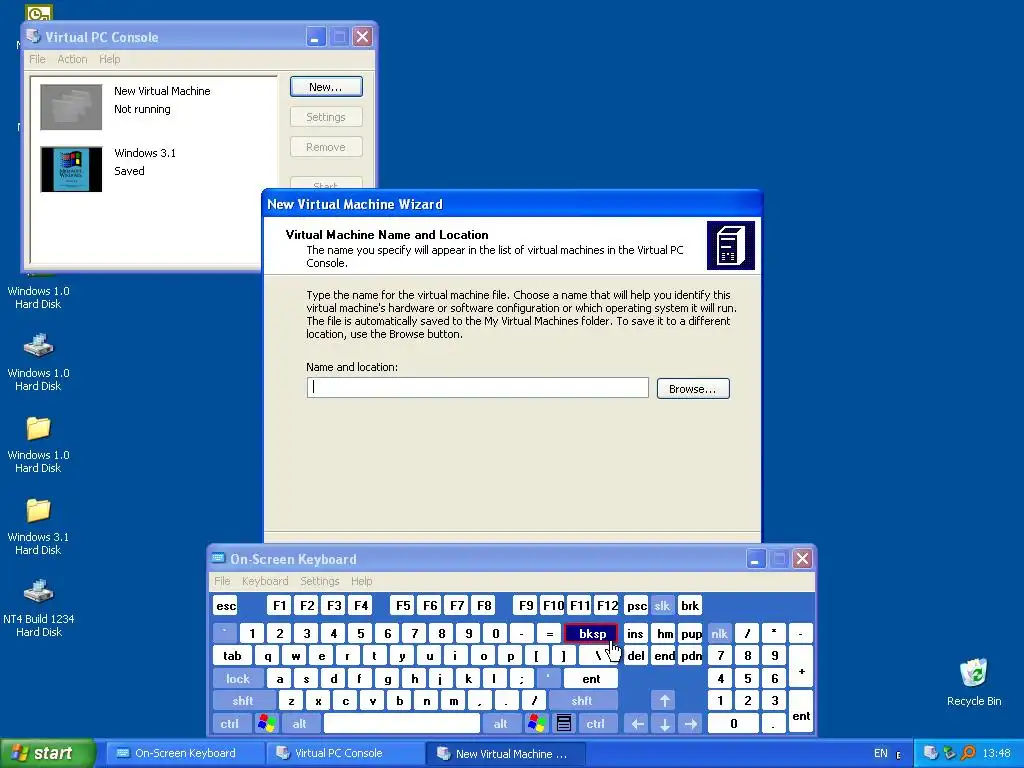Click the del key on the on-screen keyboard
The height and width of the screenshot is (768, 1024).
click(x=635, y=656)
